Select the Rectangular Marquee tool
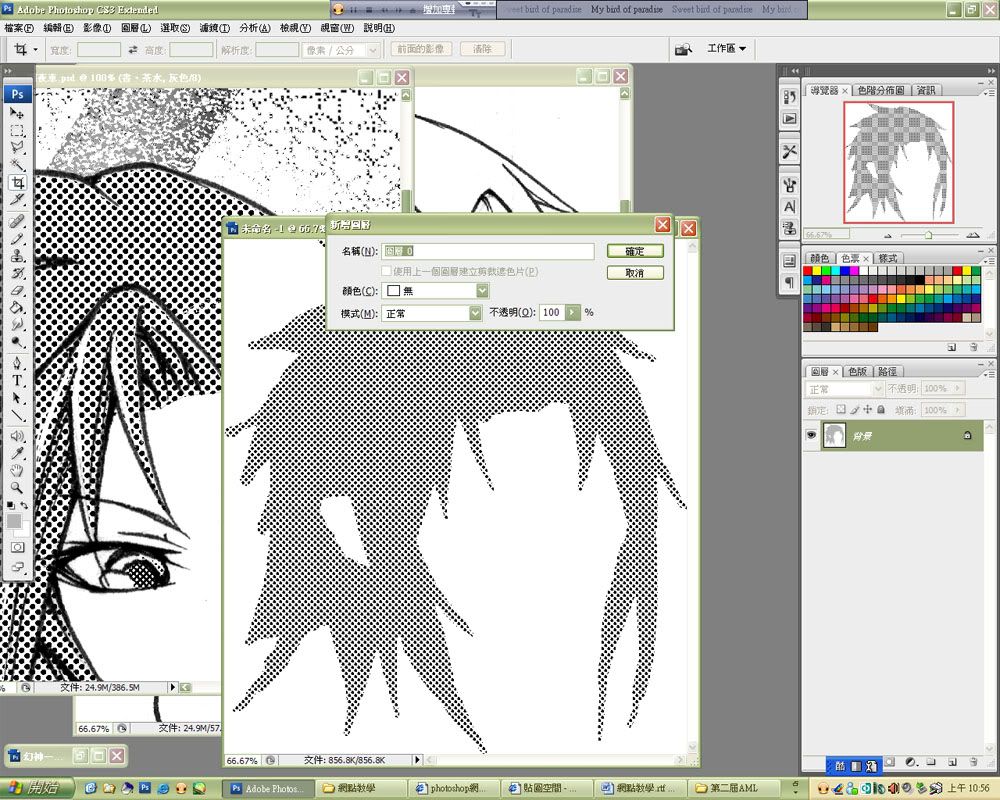The image size is (1000, 800). pyautogui.click(x=17, y=131)
